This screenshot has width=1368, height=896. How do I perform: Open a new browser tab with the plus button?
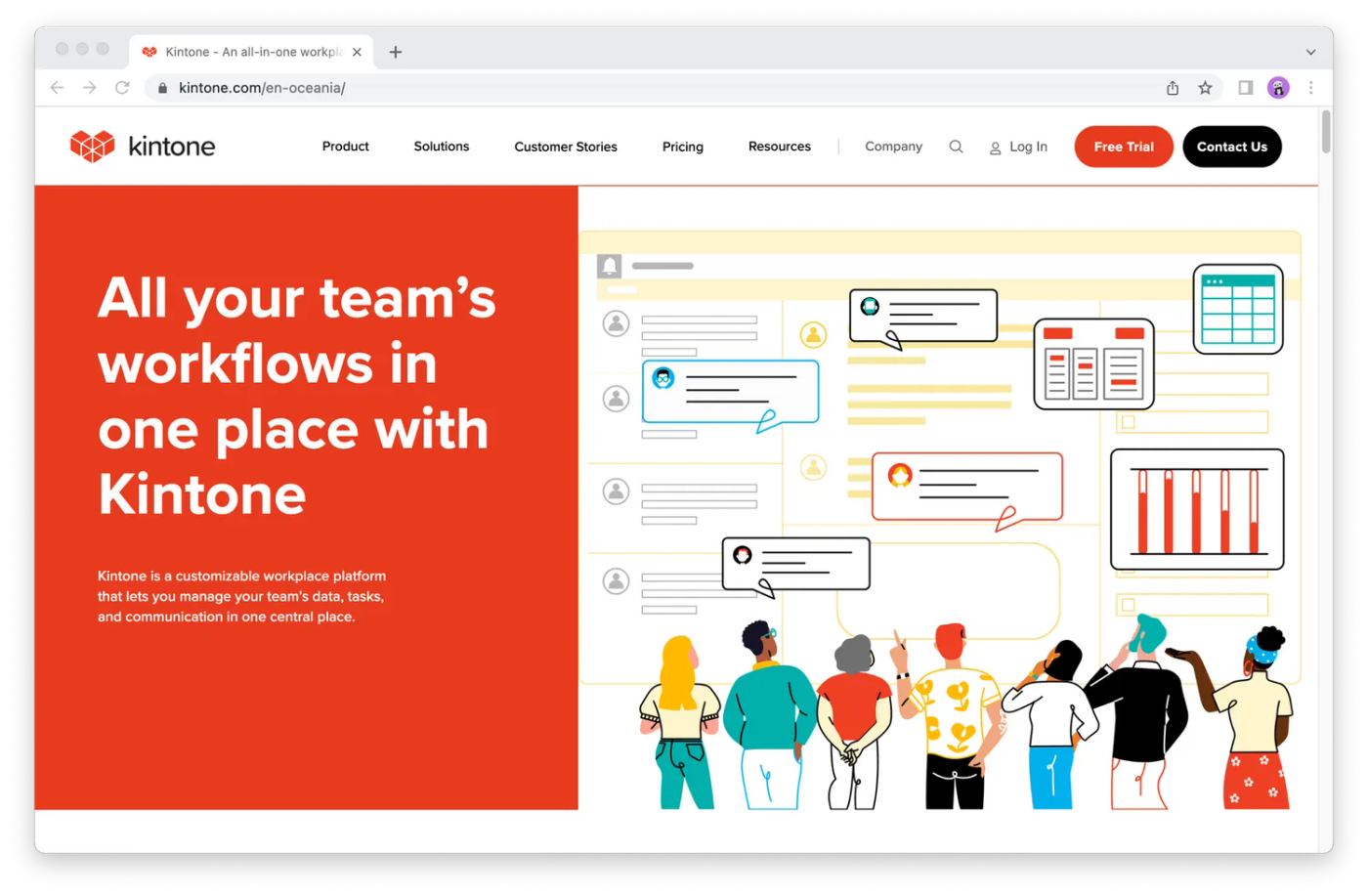(x=395, y=52)
